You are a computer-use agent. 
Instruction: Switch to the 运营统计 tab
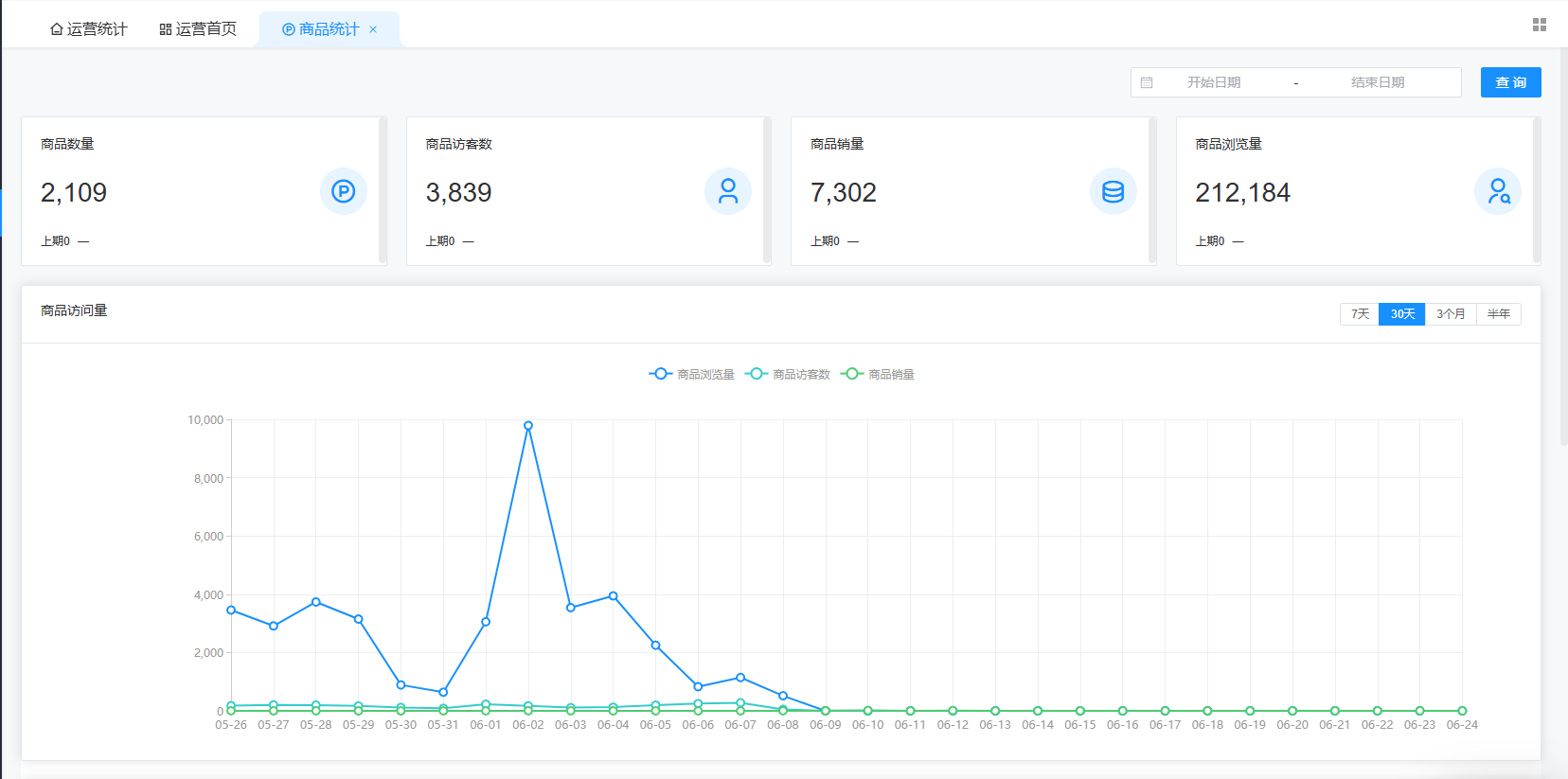88,29
